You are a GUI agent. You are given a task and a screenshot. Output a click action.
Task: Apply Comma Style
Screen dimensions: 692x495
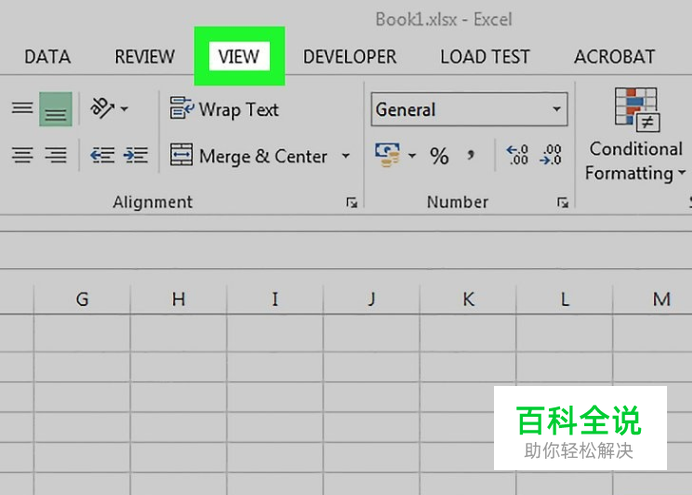471,155
